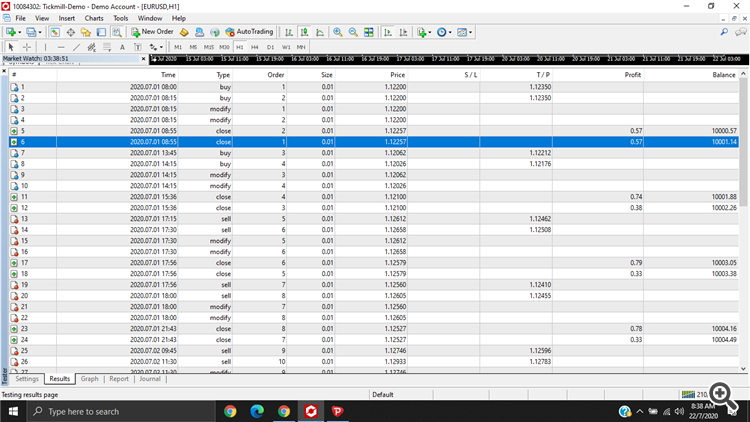Open the File menu
The width and height of the screenshot is (750, 422).
tap(21, 18)
